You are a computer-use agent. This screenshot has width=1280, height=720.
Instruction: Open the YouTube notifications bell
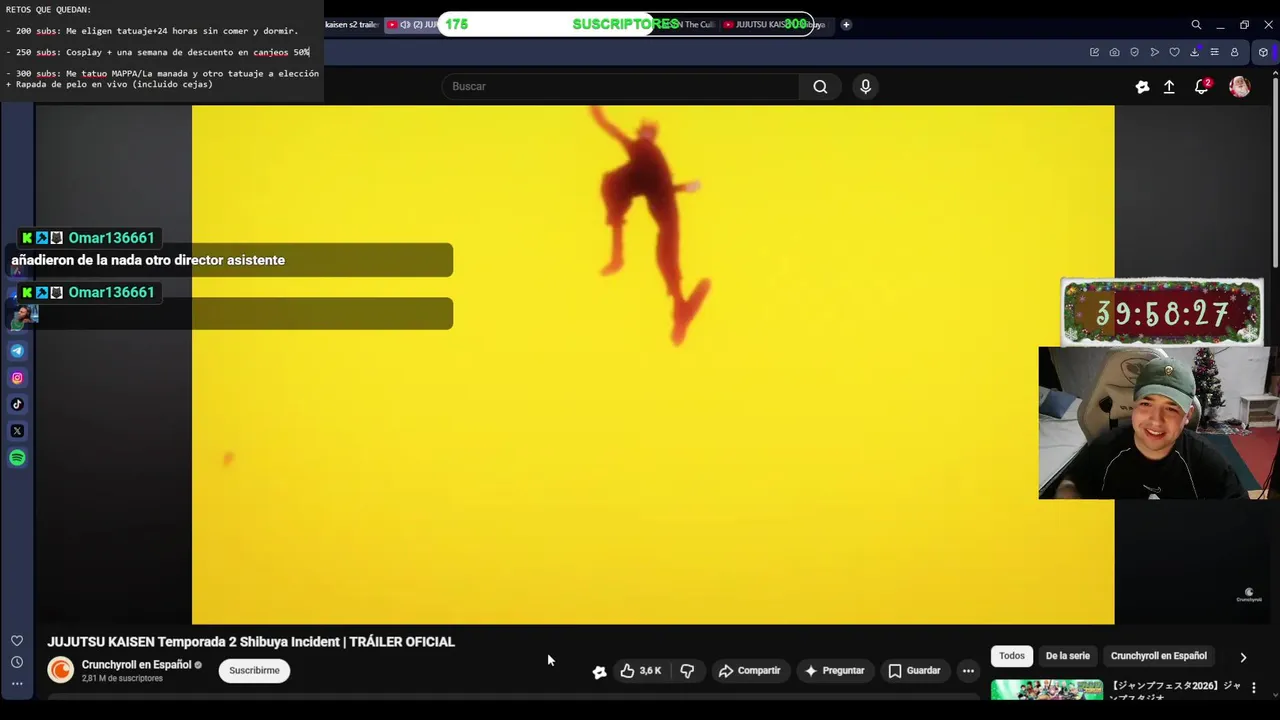click(1202, 87)
